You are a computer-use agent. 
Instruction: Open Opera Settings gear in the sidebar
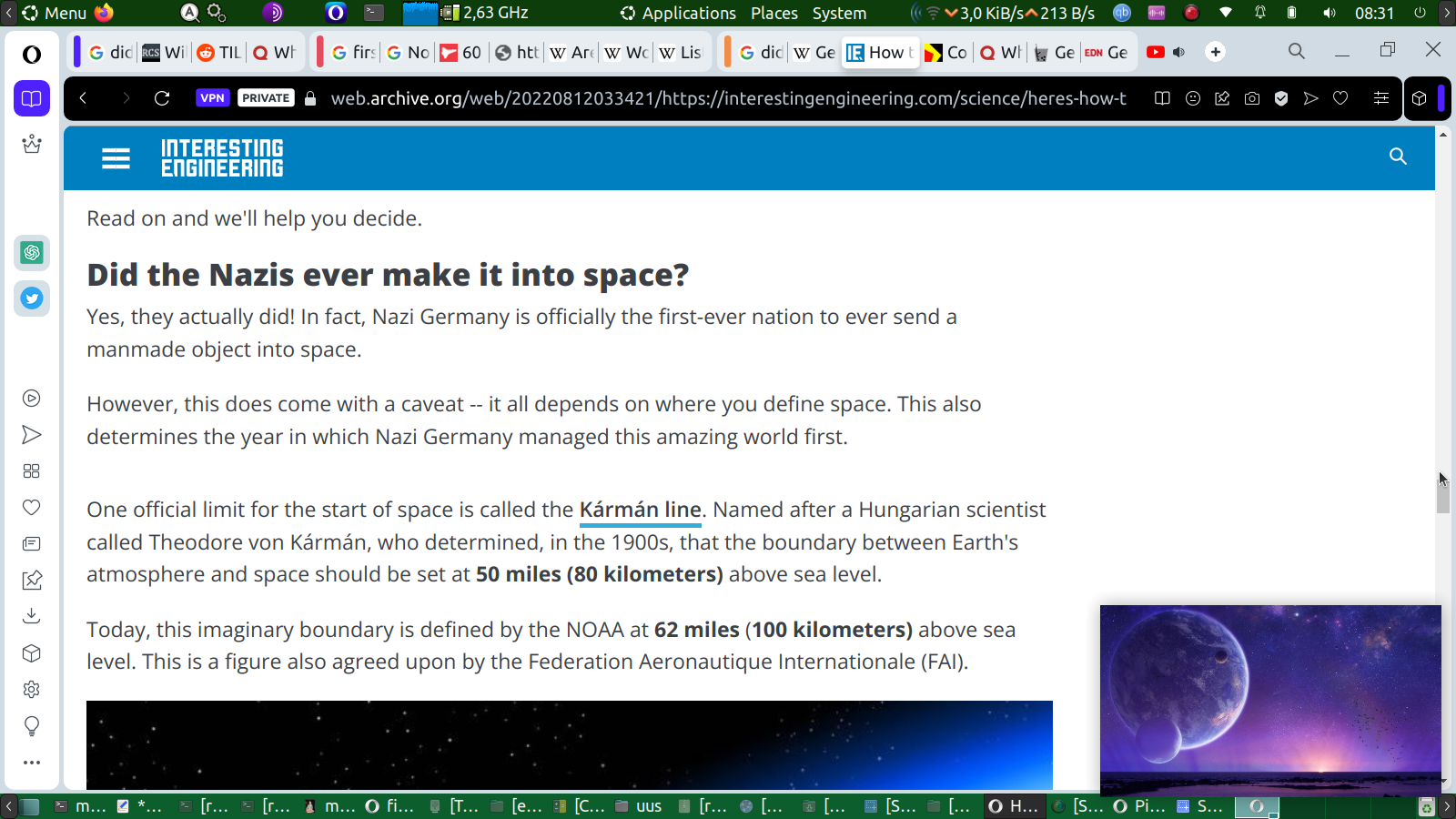[x=32, y=690]
